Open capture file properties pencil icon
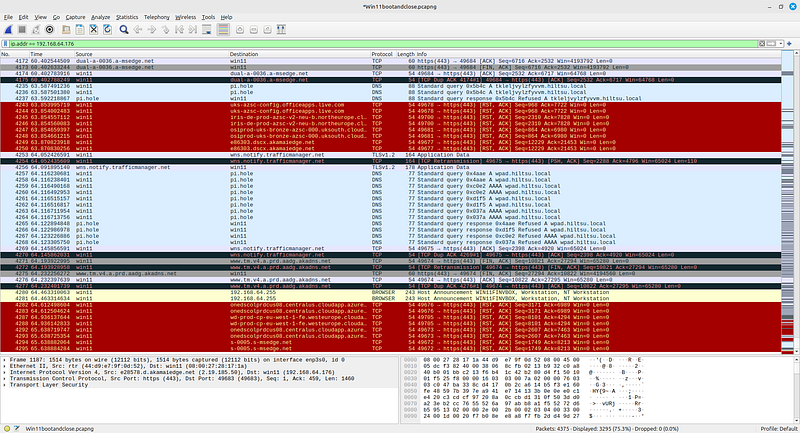 tap(17, 429)
